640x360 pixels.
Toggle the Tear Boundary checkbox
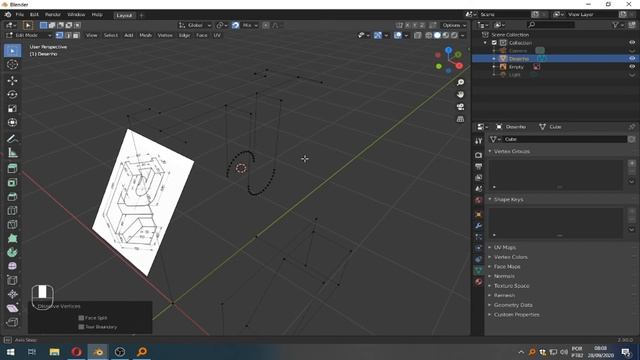coord(81,327)
